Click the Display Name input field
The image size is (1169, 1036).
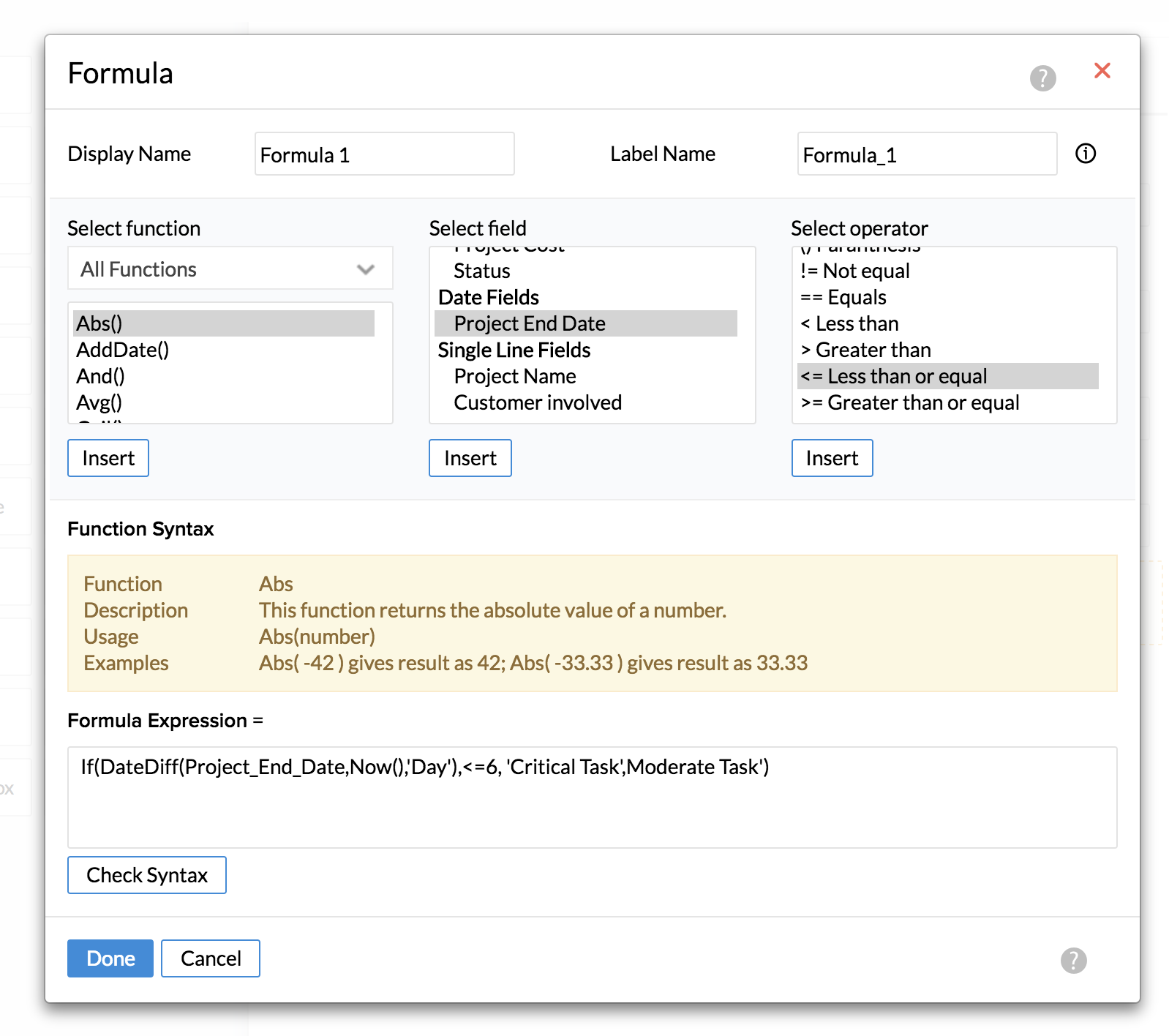[384, 154]
